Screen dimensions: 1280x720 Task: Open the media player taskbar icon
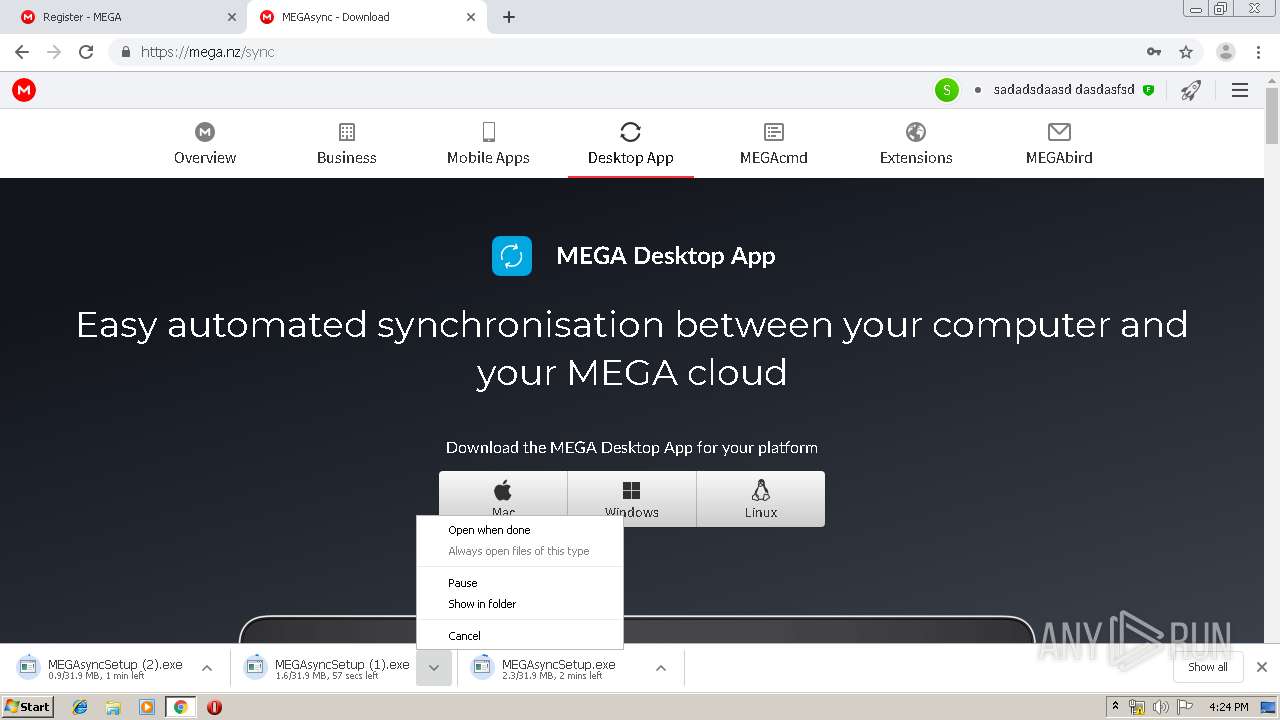coord(147,707)
